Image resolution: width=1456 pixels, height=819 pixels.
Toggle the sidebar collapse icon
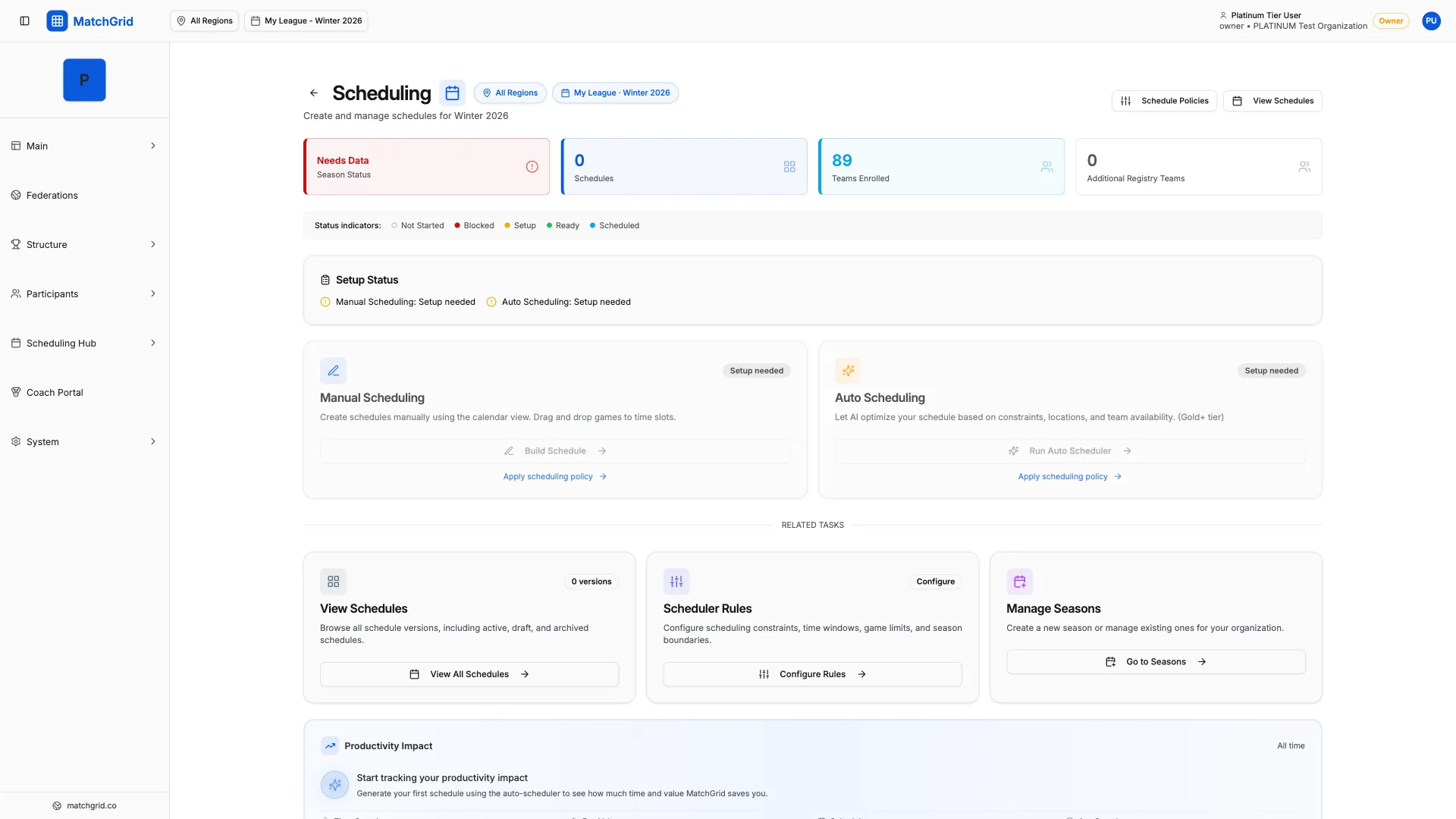click(25, 20)
